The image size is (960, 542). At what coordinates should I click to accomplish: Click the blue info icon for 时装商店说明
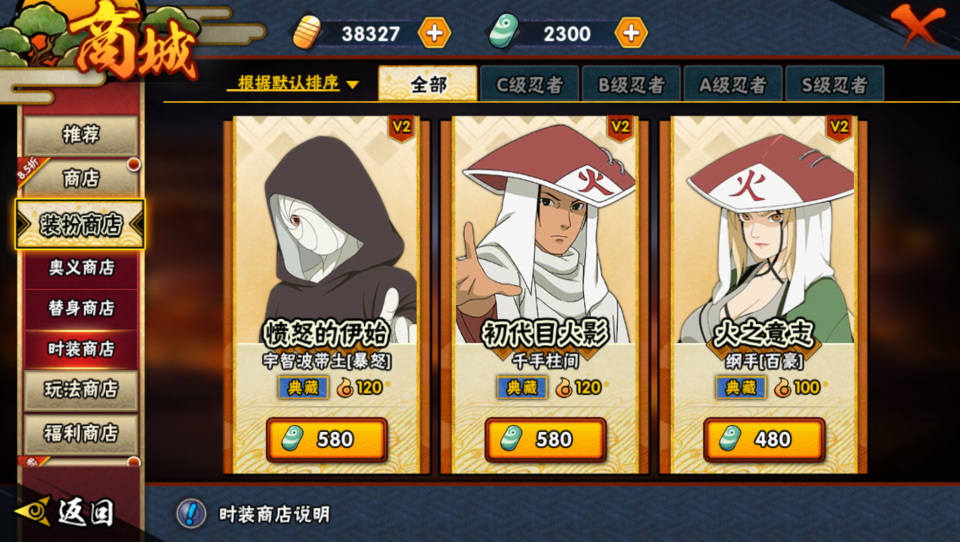[191, 513]
